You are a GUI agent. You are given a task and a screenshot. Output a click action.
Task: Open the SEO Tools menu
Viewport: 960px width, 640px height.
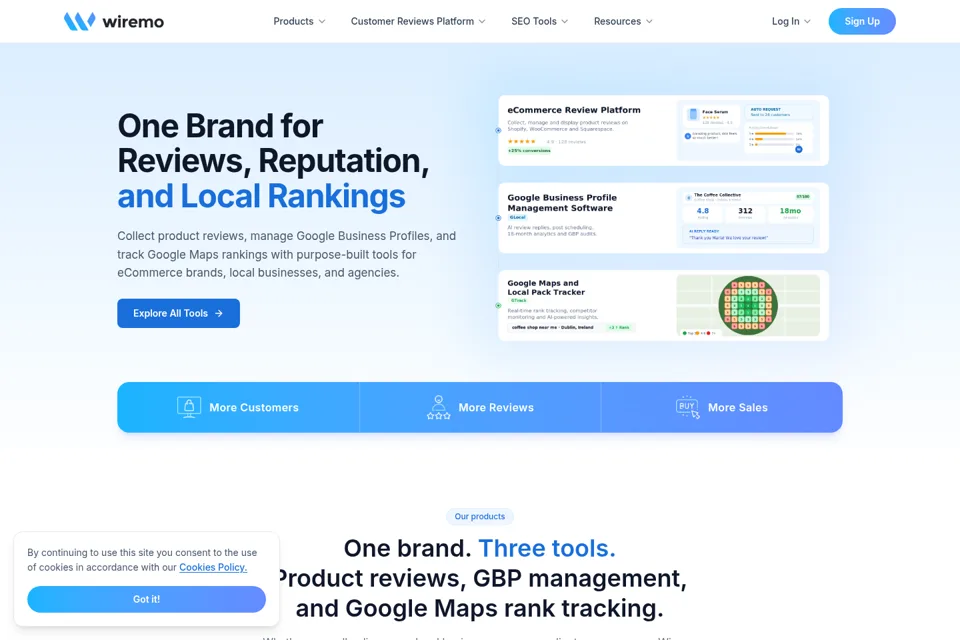coord(539,21)
